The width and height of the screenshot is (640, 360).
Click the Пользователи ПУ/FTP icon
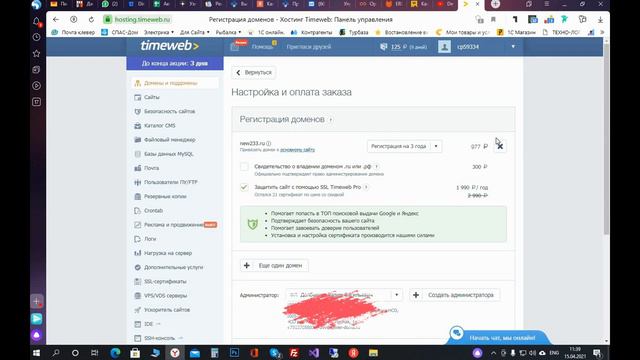pyautogui.click(x=138, y=182)
